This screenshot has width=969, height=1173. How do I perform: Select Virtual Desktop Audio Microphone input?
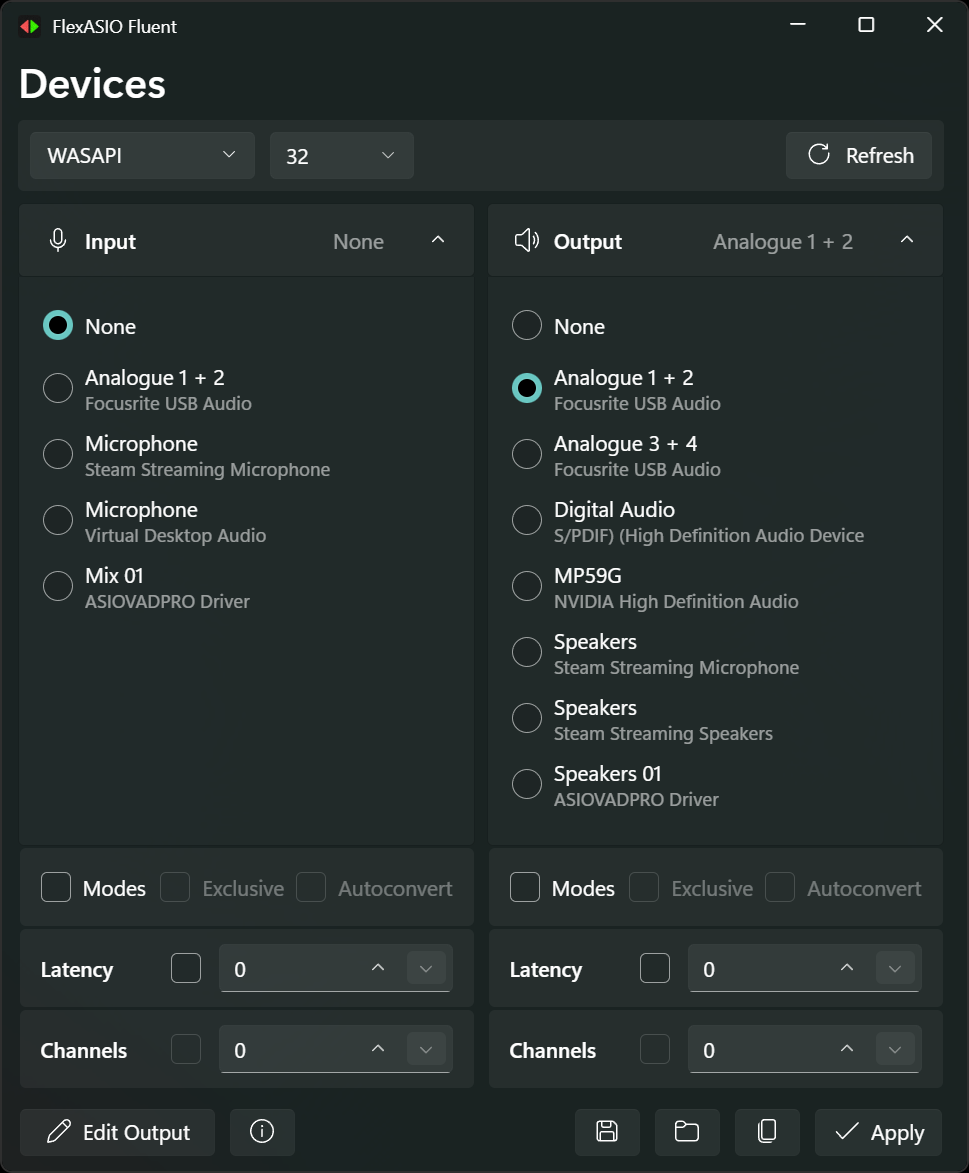[58, 520]
